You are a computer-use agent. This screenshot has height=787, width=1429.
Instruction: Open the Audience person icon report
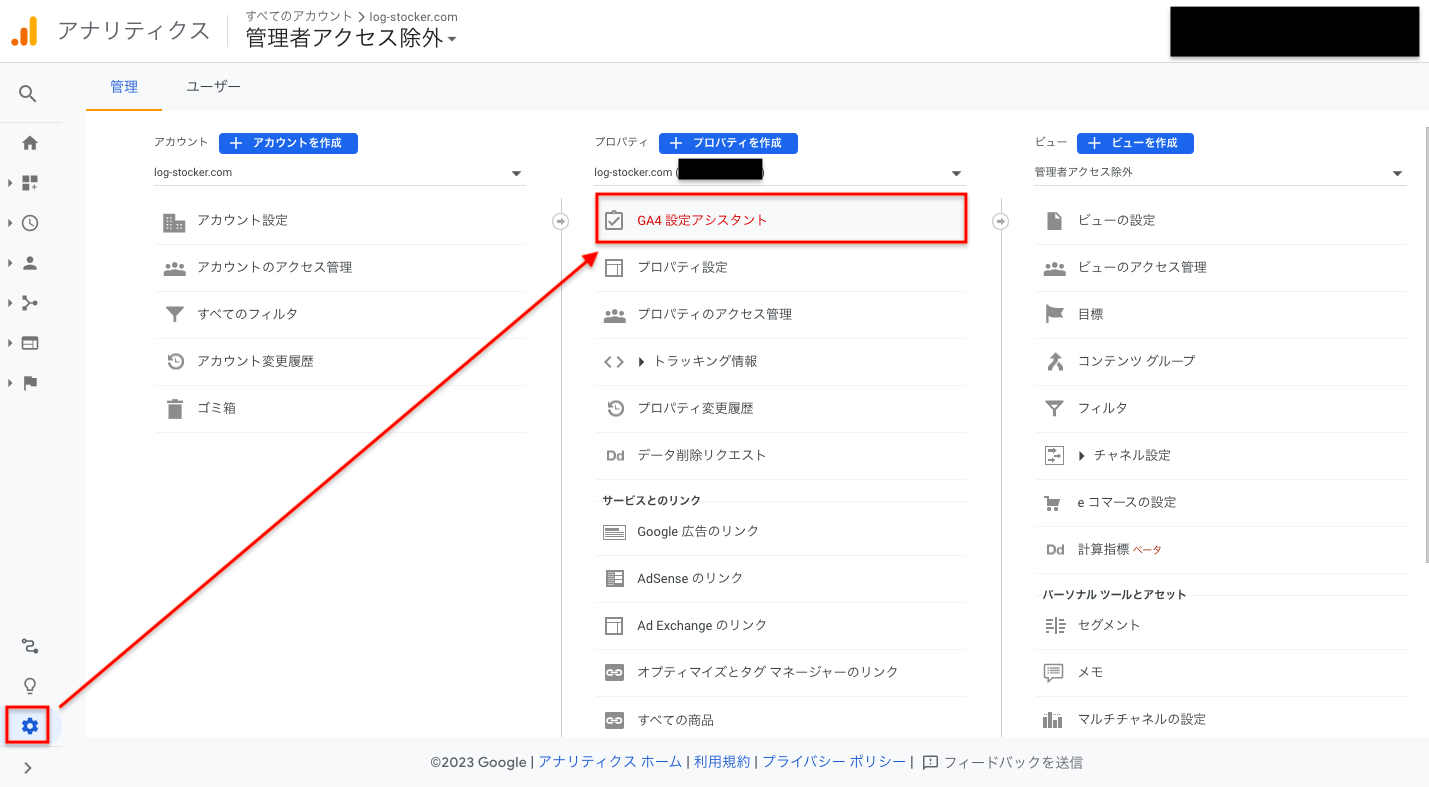(x=29, y=263)
